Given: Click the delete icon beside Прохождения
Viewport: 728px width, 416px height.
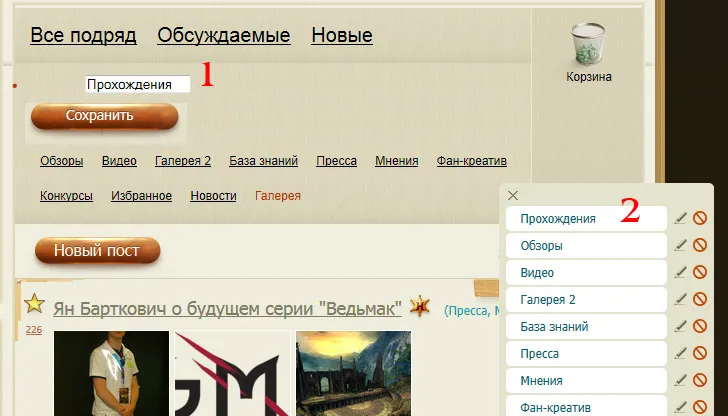Looking at the screenshot, I should (700, 218).
